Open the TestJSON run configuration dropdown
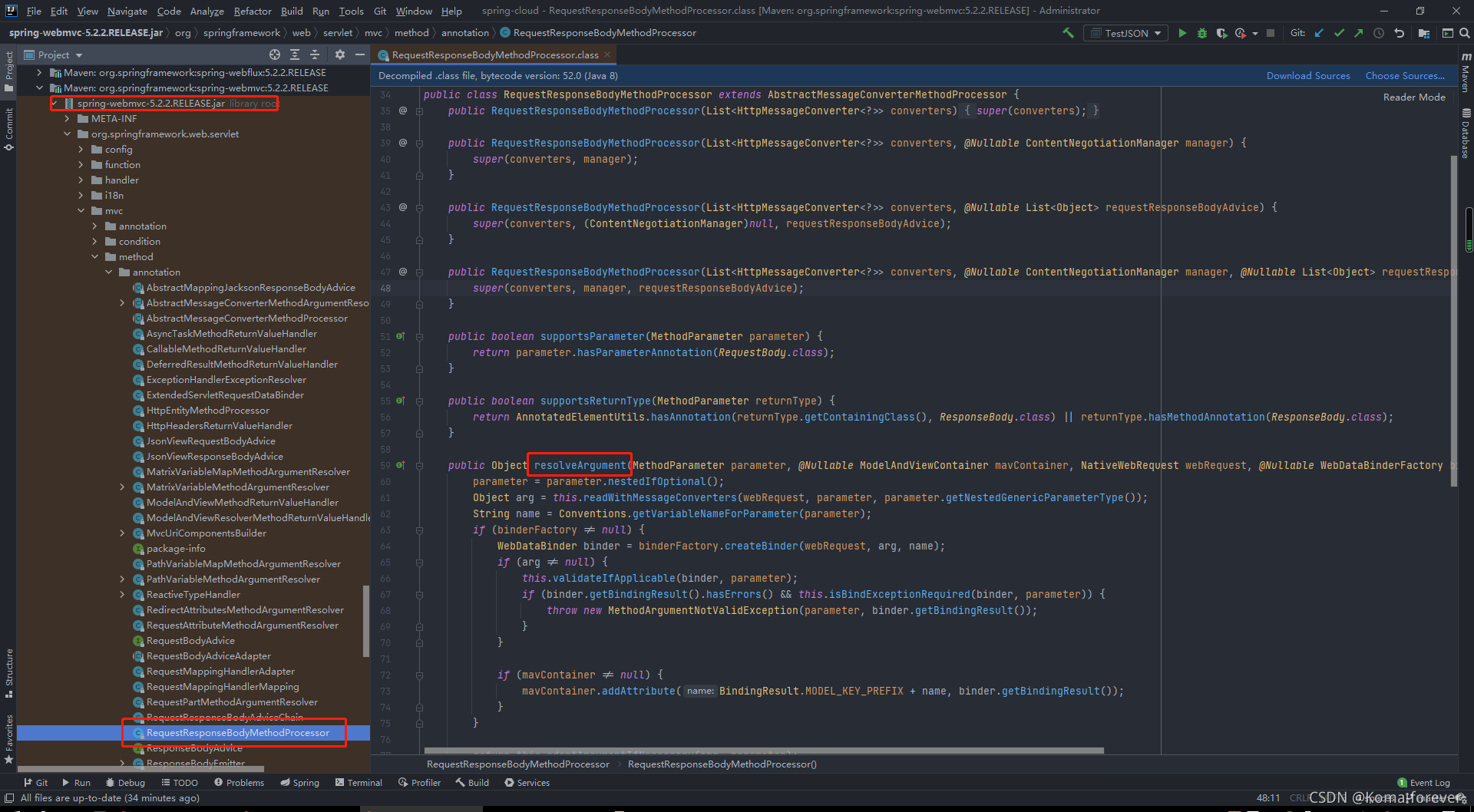Screen dimensions: 1474x812 coord(1125,33)
